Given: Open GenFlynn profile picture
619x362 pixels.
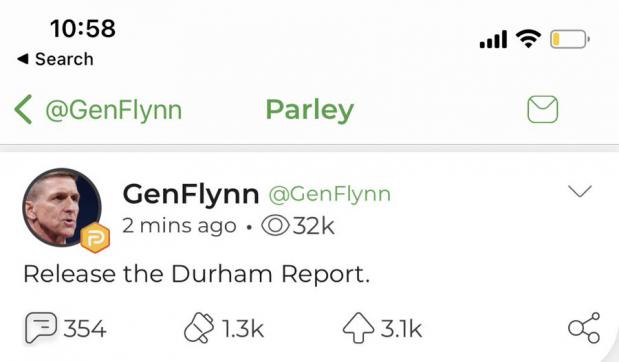Looking at the screenshot, I should click(x=62, y=208).
